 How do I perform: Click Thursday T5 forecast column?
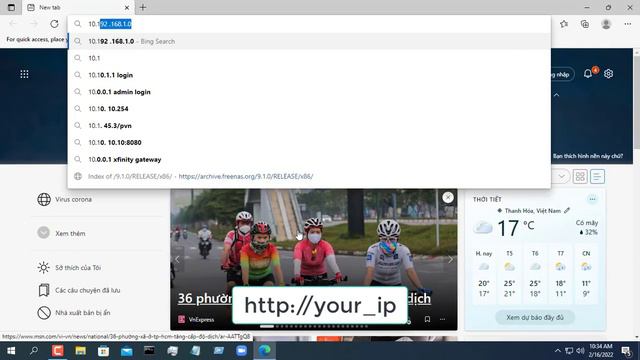(509, 273)
